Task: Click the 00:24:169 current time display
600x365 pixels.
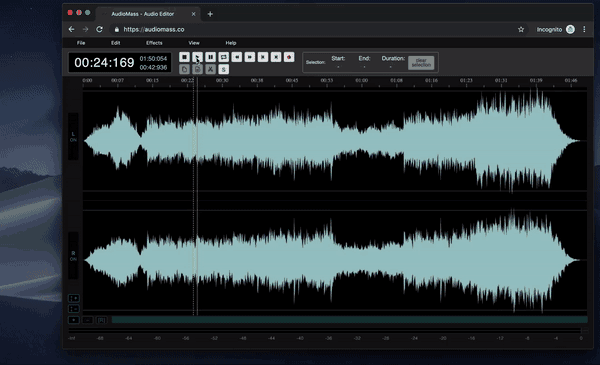Action: coord(104,63)
